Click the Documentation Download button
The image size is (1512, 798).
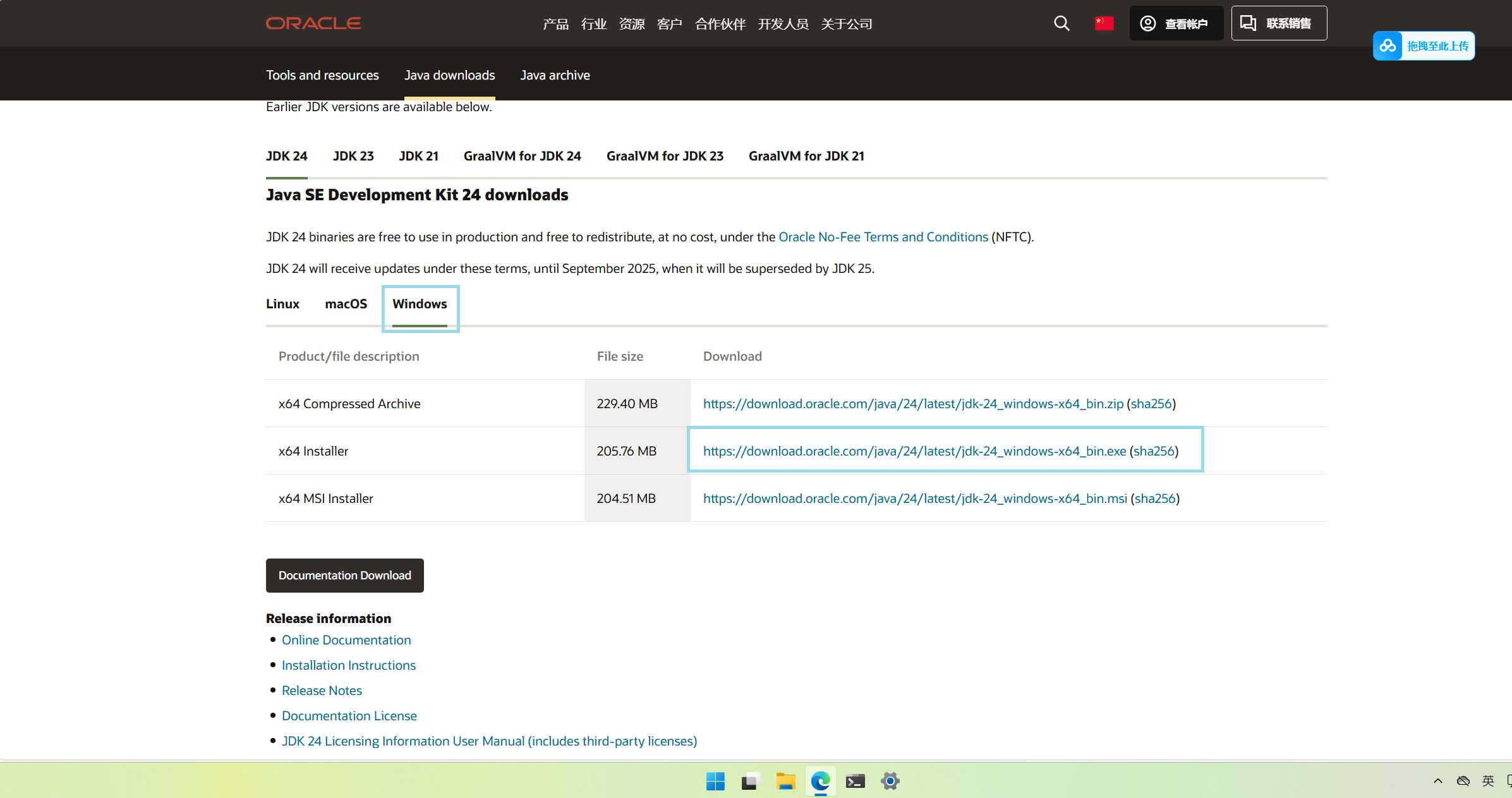point(344,576)
